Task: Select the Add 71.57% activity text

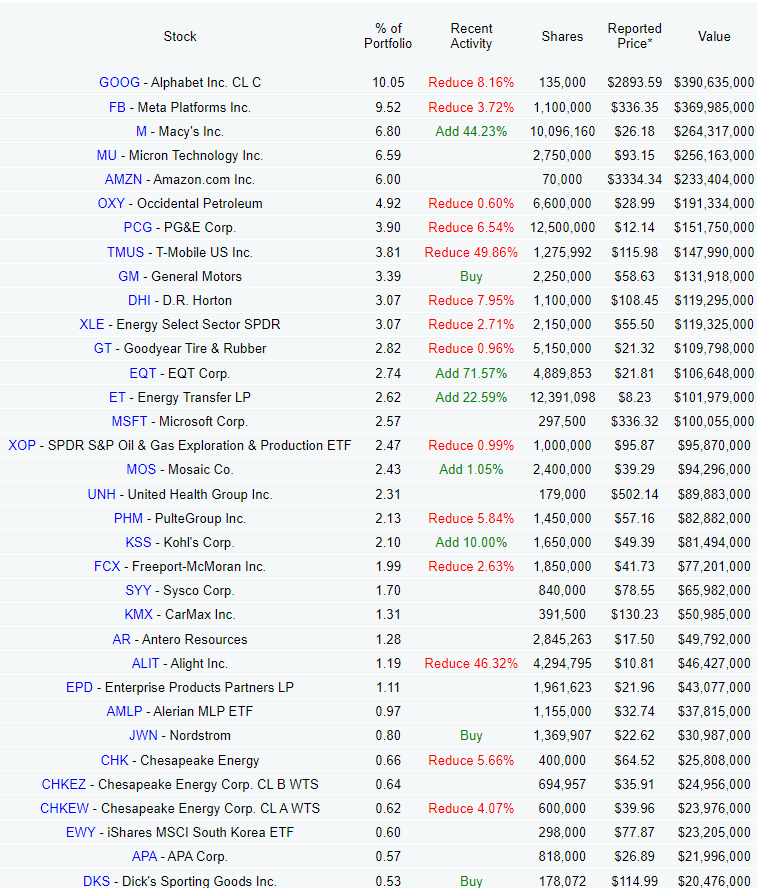Action: tap(471, 374)
